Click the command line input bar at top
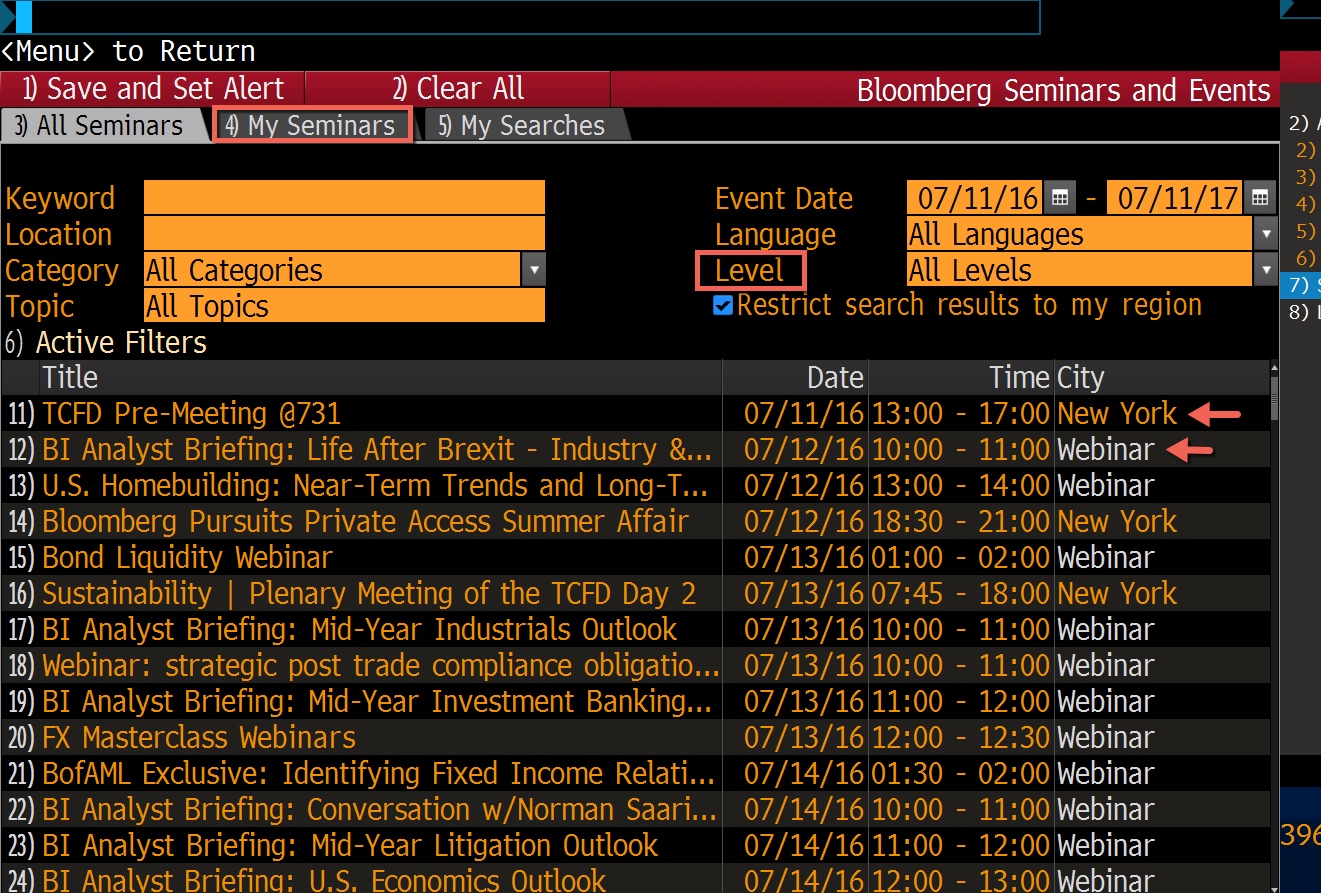Image resolution: width=1321 pixels, height=893 pixels. tap(520, 17)
